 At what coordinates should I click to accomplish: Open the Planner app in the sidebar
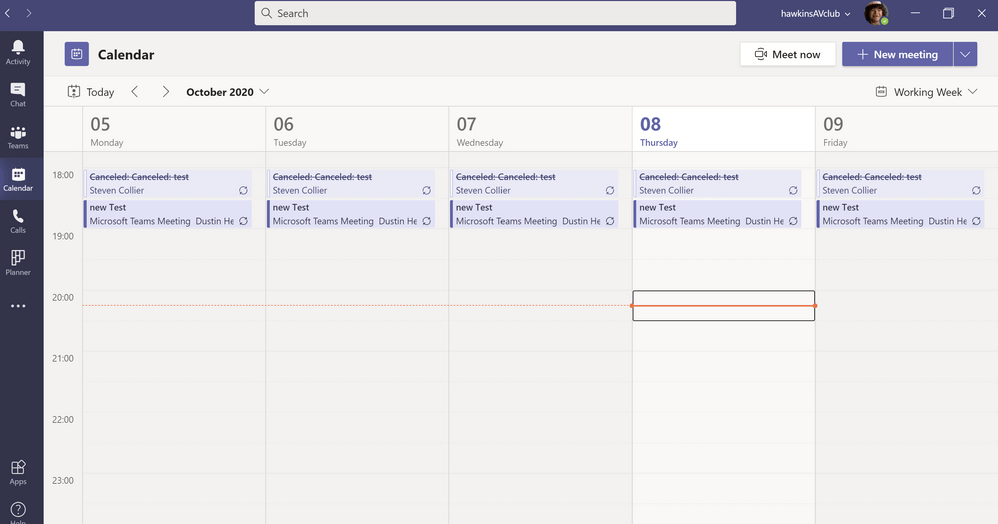click(18, 263)
